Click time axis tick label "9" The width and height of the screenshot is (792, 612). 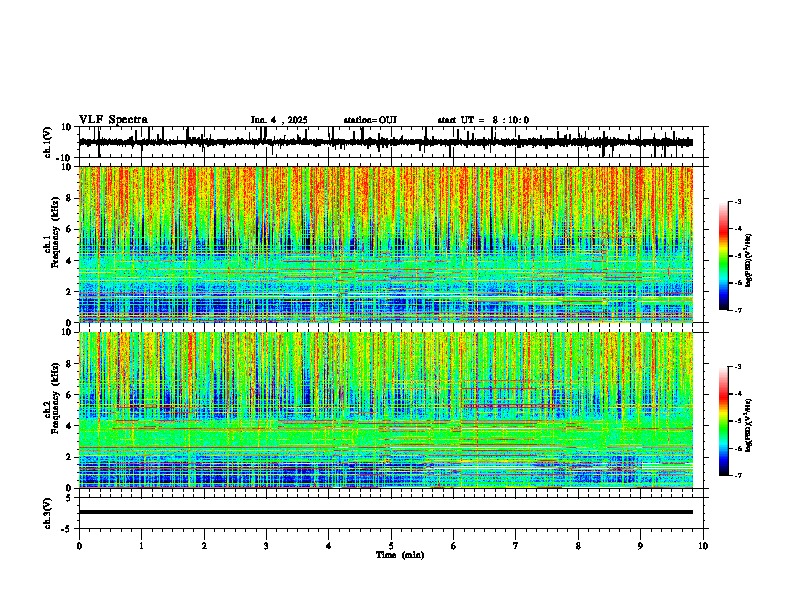[x=640, y=546]
